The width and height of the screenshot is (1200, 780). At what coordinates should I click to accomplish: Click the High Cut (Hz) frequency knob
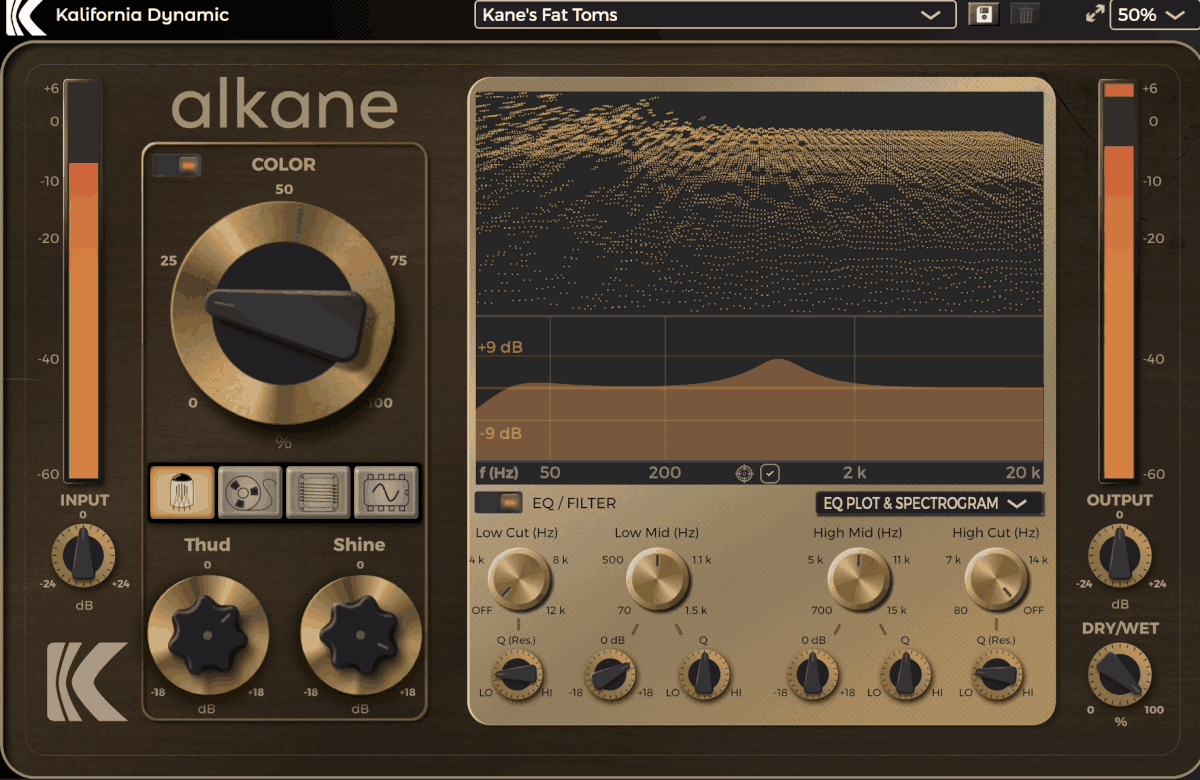coord(996,579)
